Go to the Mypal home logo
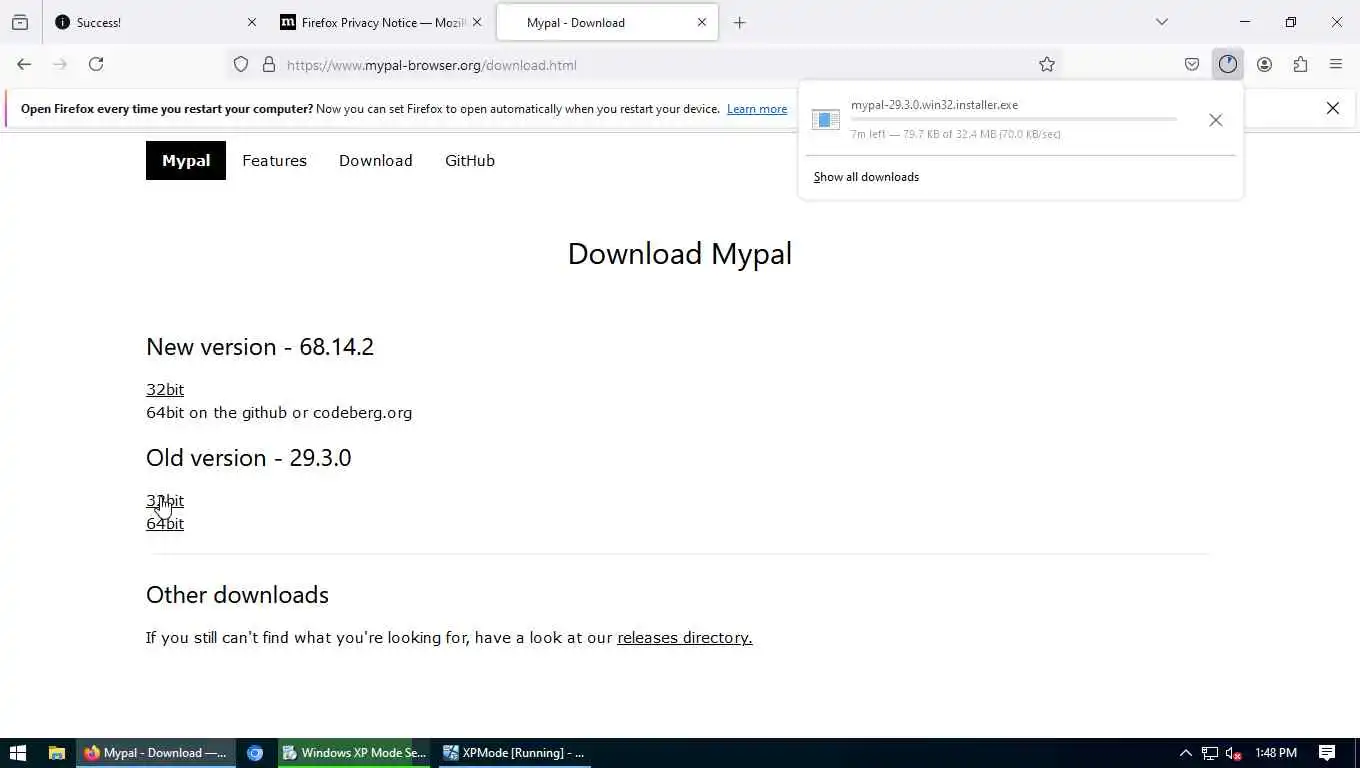The image size is (1360, 768). [x=186, y=160]
